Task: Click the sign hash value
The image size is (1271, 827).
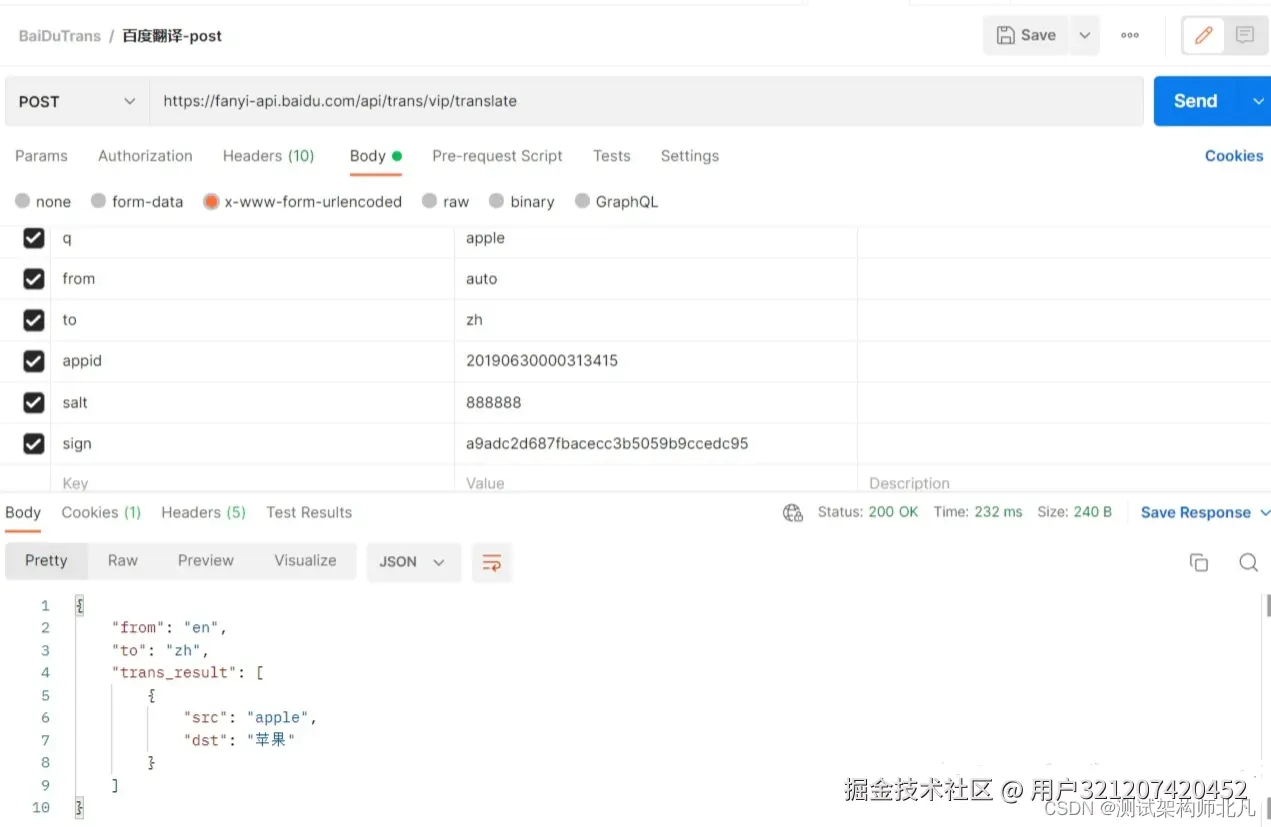Action: pyautogui.click(x=607, y=443)
